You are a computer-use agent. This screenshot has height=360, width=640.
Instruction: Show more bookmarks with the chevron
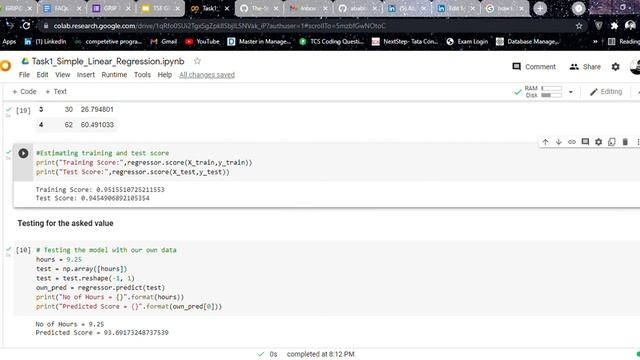point(595,42)
